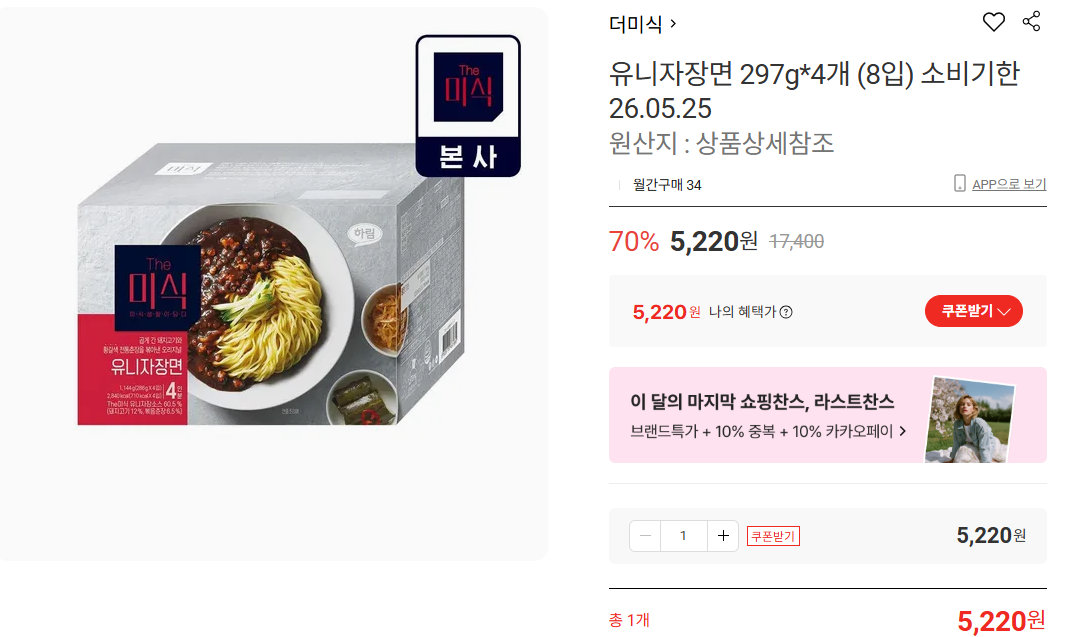Open the 라스트찬스 promotion banner
This screenshot has height=637, width=1072.
[827, 415]
